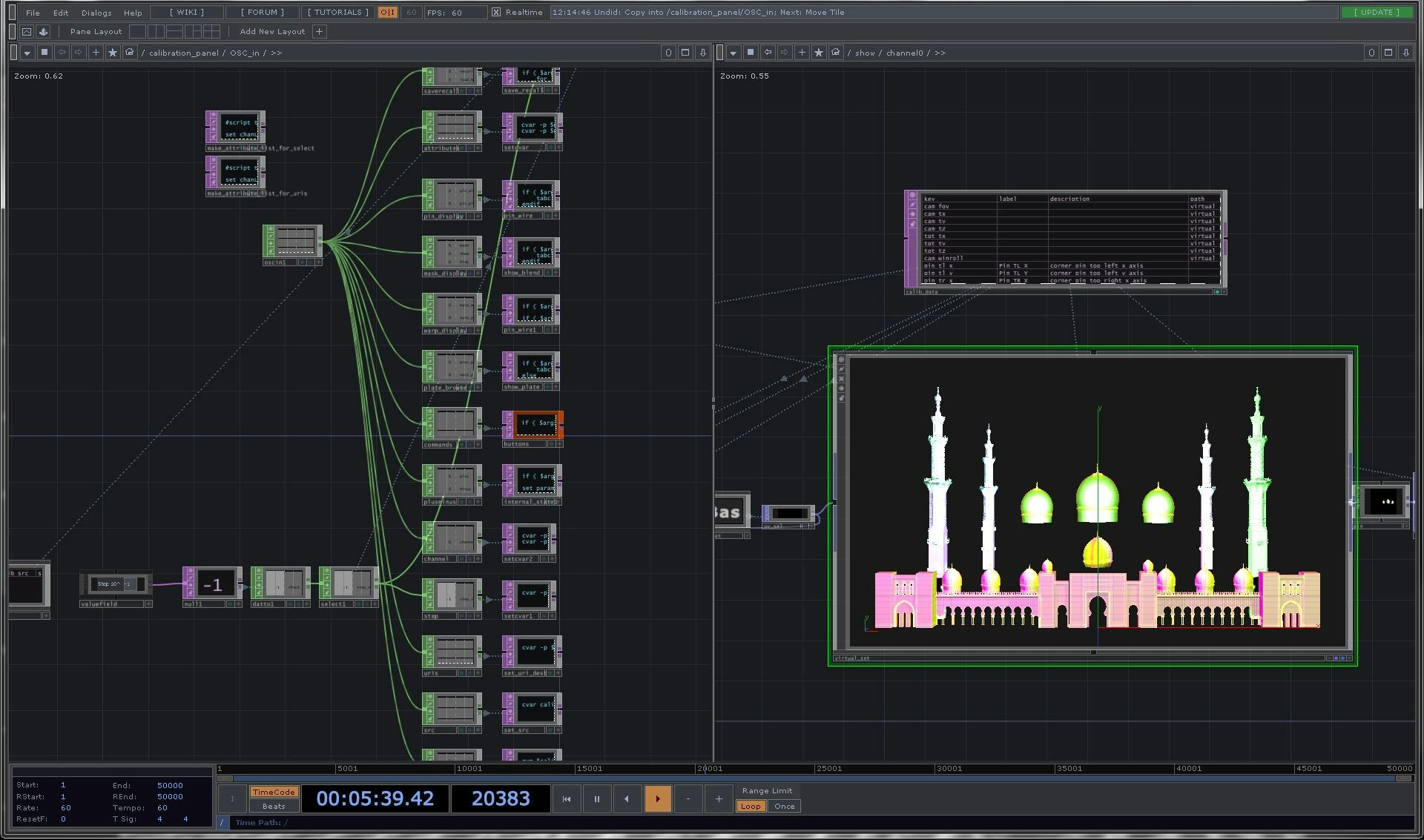This screenshot has width=1424, height=840.
Task: Toggle the Realtime flag in the top bar
Action: [x=495, y=12]
